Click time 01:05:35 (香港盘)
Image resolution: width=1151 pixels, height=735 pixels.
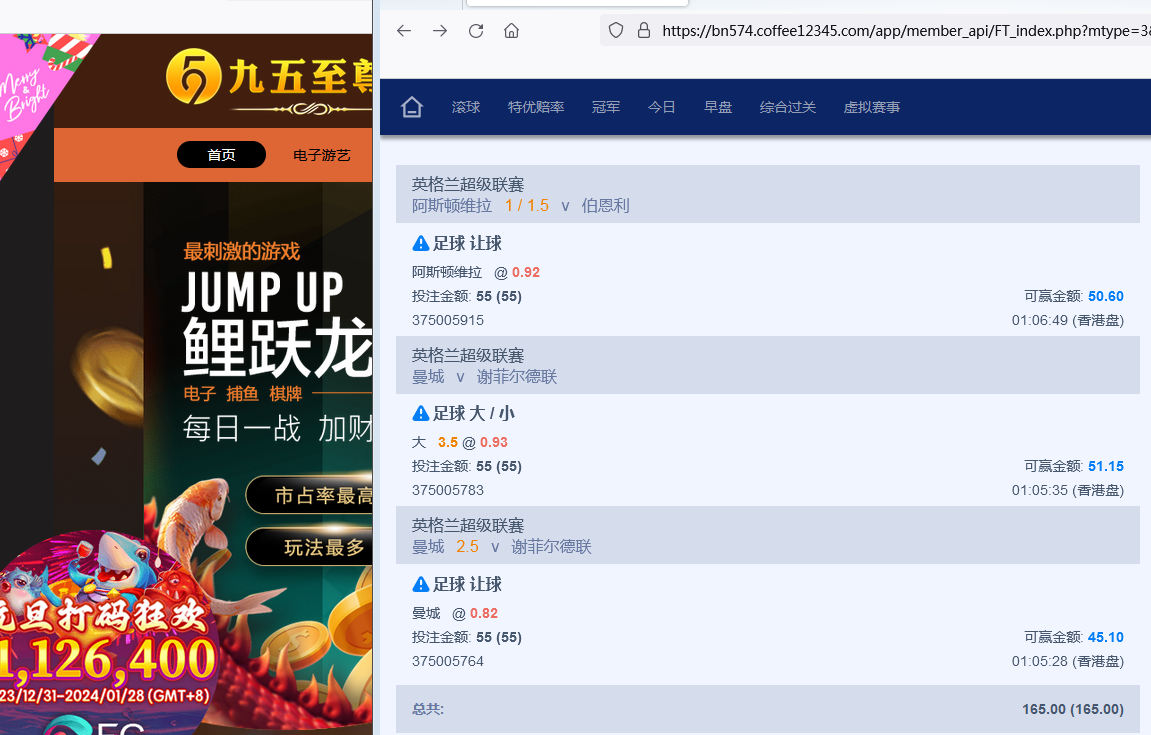pos(1067,490)
